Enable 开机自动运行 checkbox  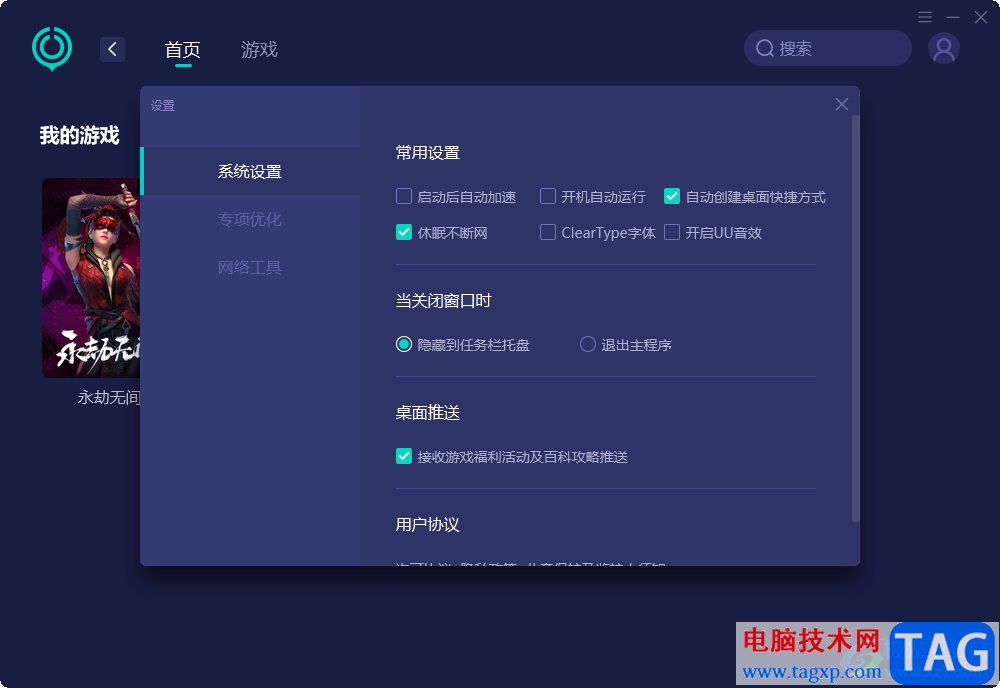point(548,196)
